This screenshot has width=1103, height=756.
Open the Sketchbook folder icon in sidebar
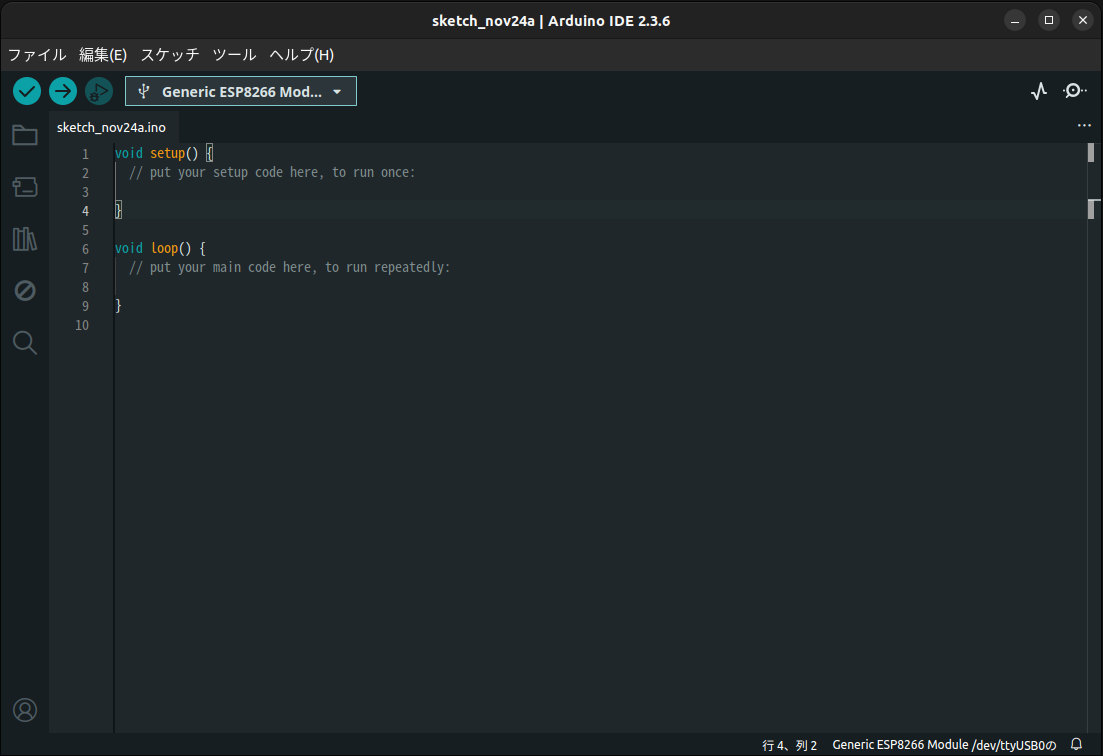coord(24,135)
